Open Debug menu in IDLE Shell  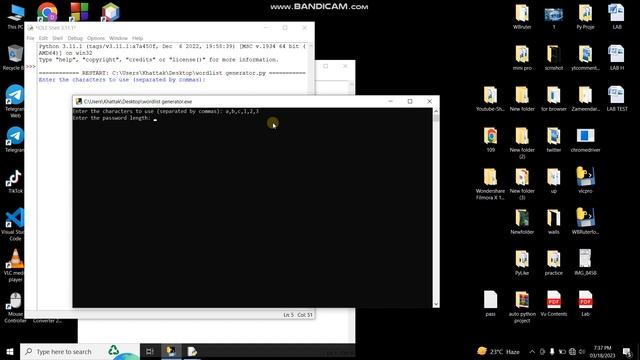(75, 38)
